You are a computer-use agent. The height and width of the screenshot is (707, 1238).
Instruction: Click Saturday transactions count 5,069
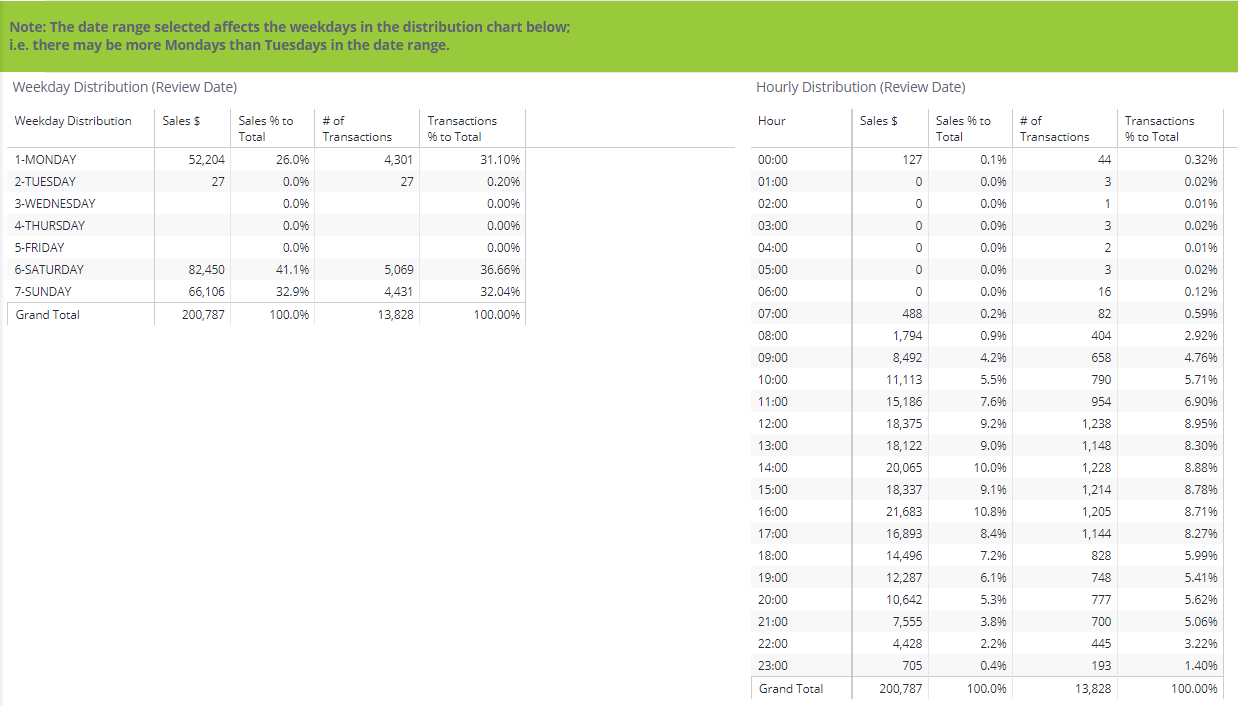397,270
